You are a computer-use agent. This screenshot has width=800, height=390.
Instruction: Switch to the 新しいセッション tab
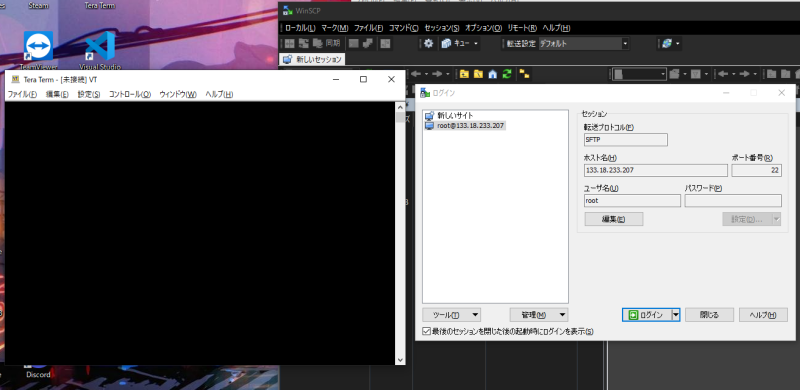313,59
